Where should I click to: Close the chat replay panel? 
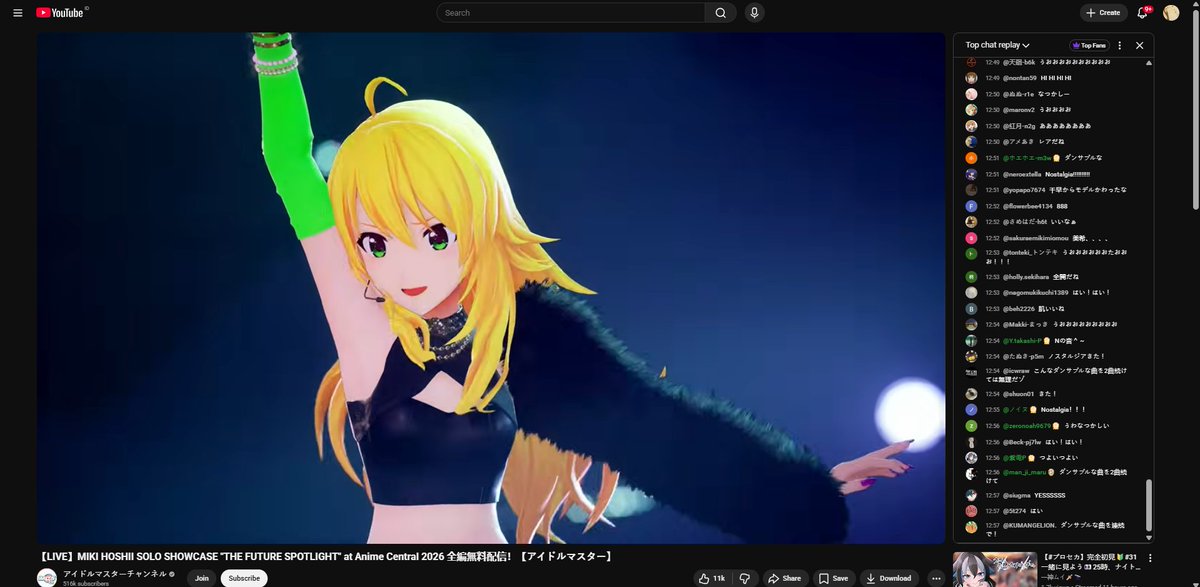[x=1139, y=45]
